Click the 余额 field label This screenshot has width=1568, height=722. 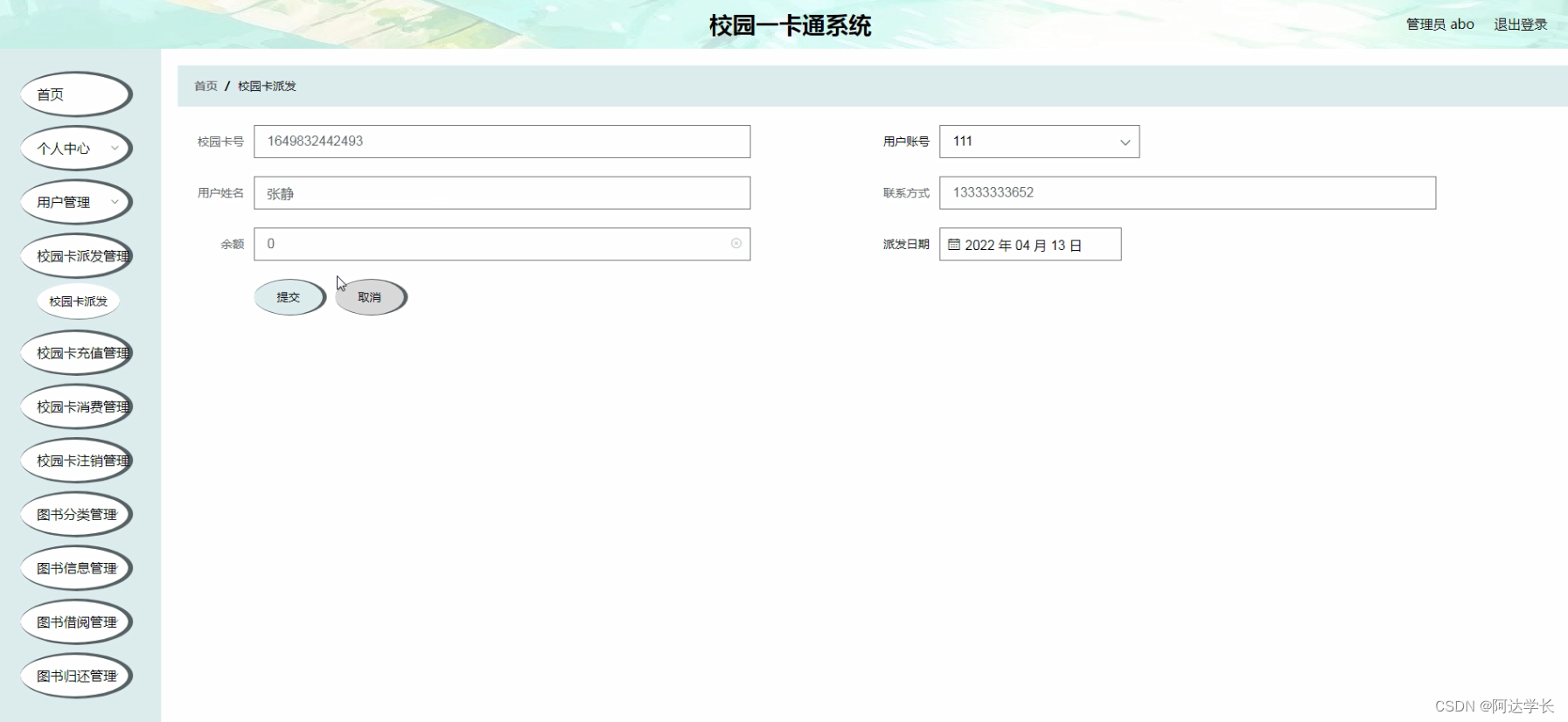coord(232,245)
